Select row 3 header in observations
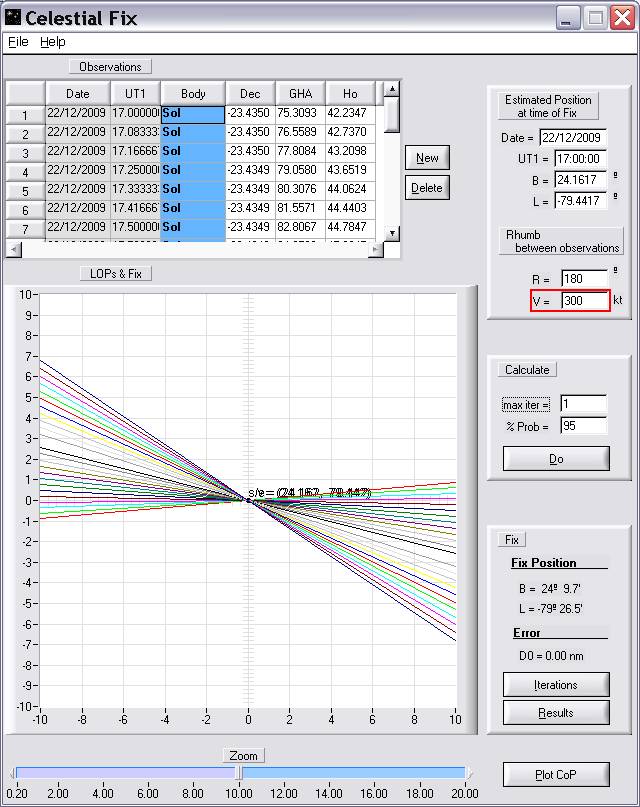Image resolution: width=640 pixels, height=807 pixels. 25,153
